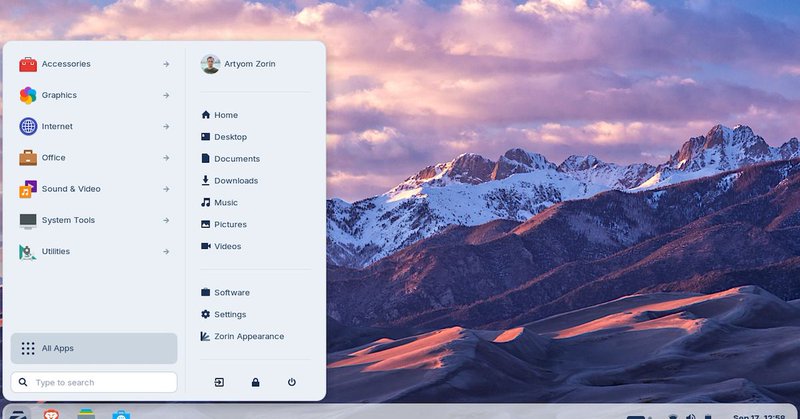Click the log out icon

[219, 382]
